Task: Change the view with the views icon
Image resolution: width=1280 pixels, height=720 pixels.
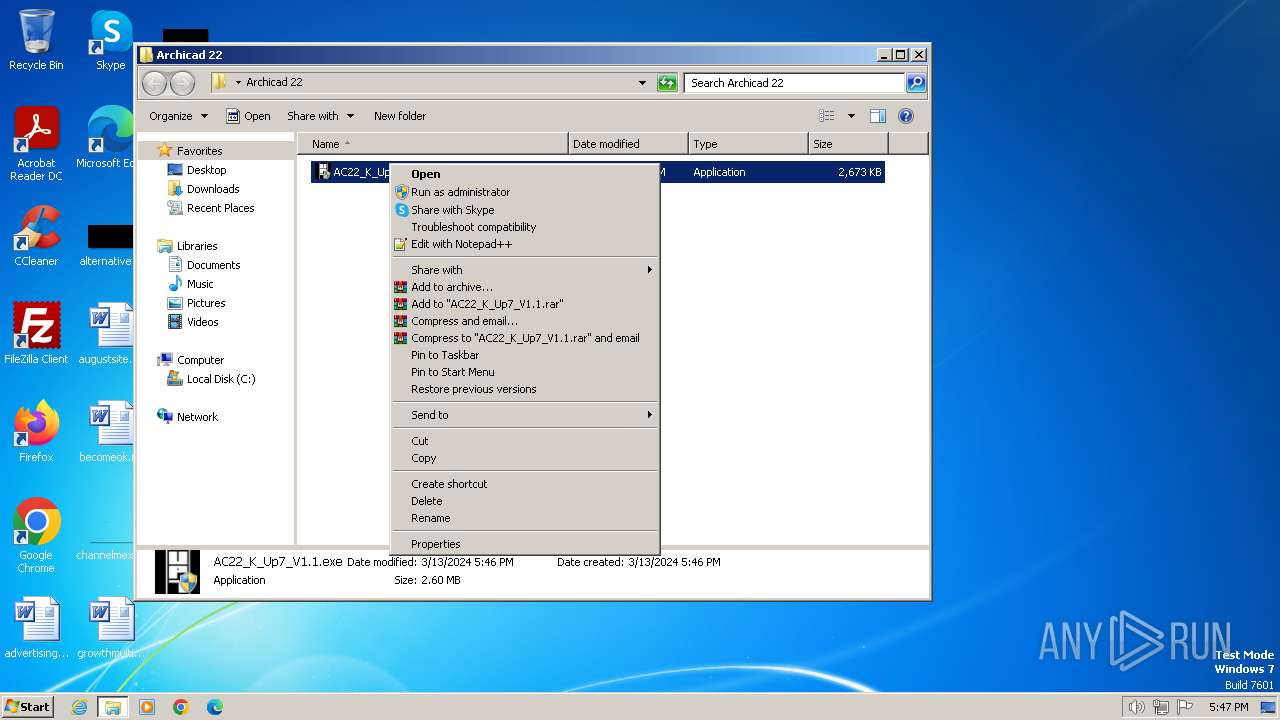Action: [x=826, y=116]
